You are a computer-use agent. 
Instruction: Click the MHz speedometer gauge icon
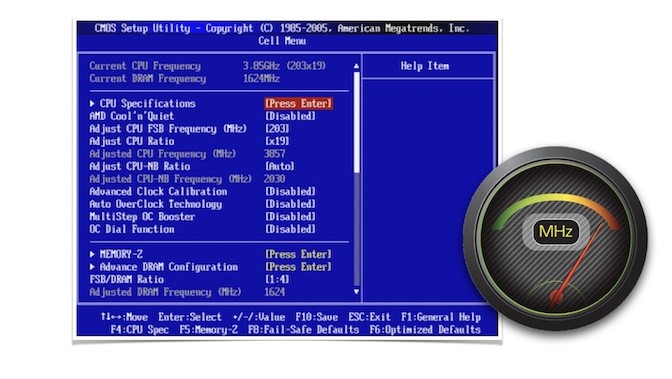coord(555,238)
